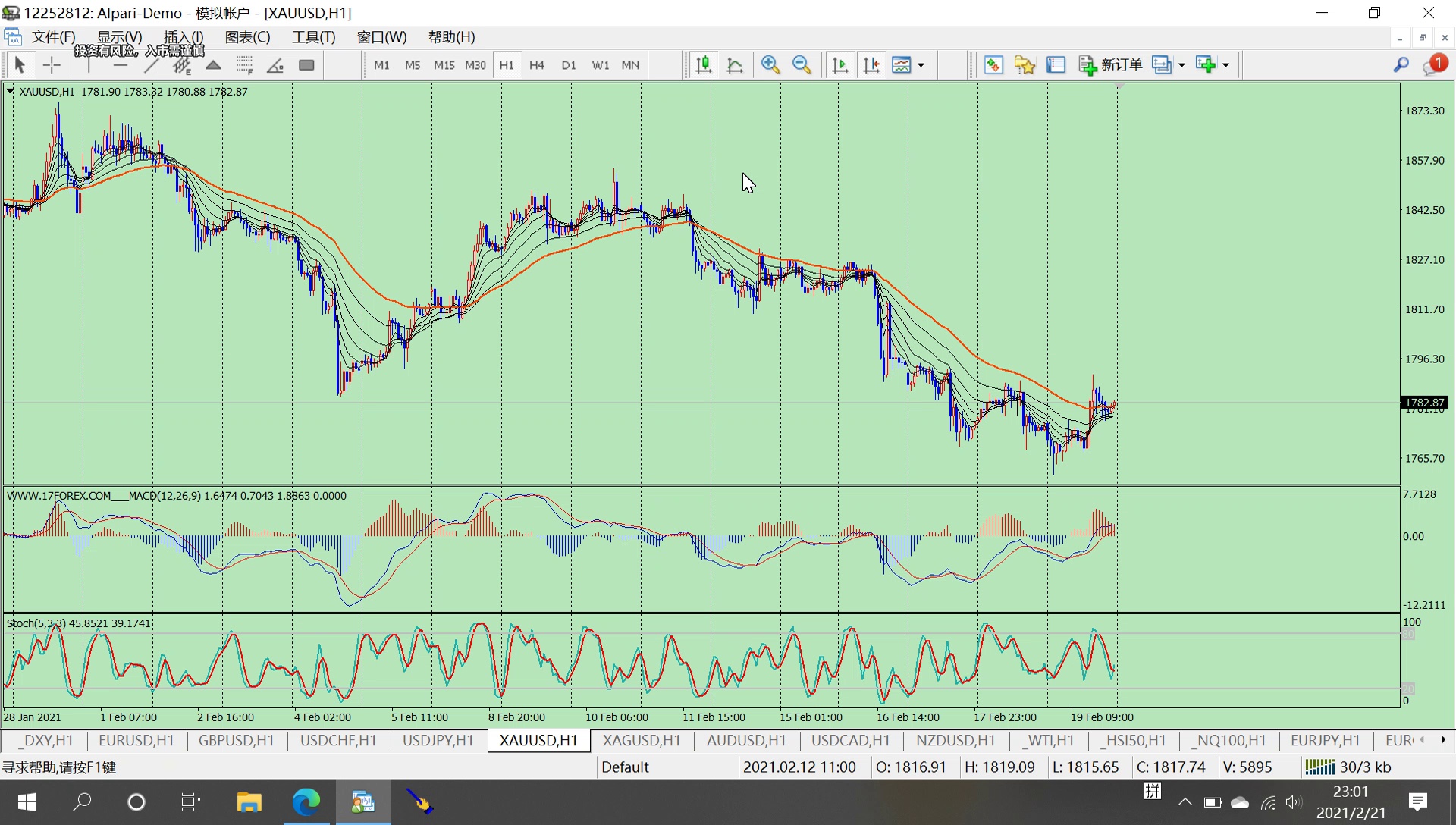Image resolution: width=1456 pixels, height=825 pixels.
Task: Select the rectangle drawing tool
Action: 306,65
